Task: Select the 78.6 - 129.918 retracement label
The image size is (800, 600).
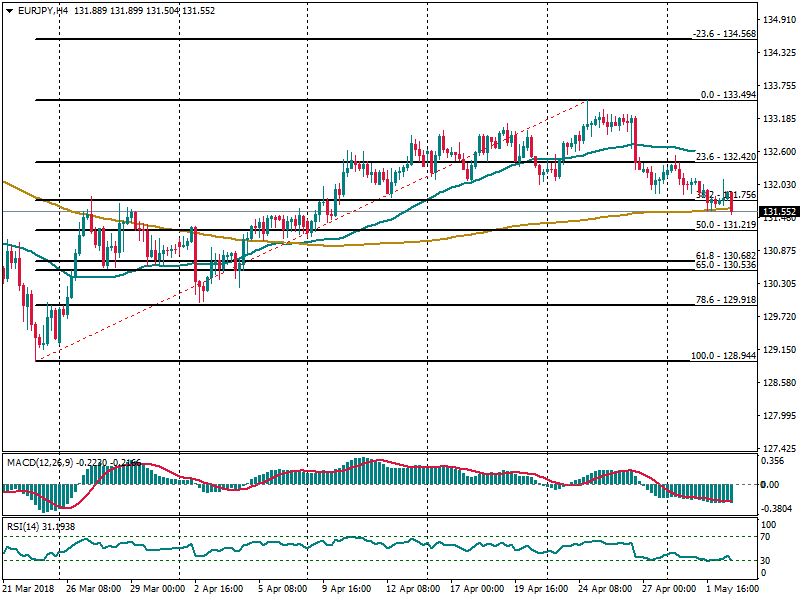Action: click(725, 300)
